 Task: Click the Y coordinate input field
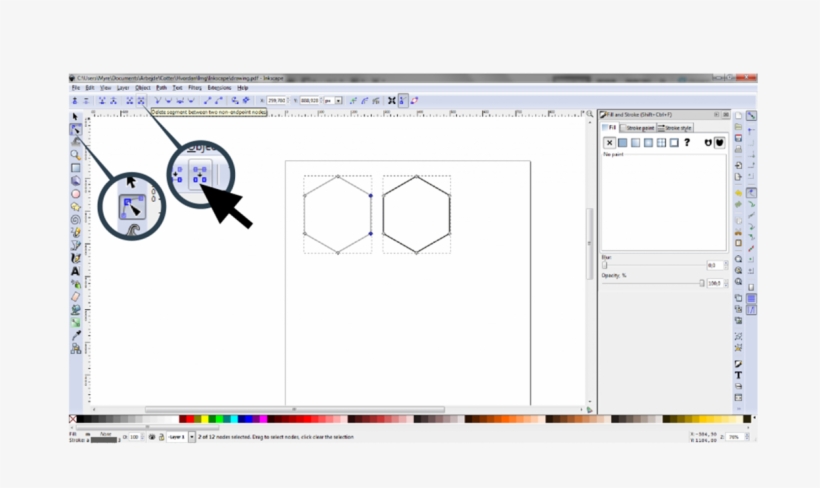(310, 100)
